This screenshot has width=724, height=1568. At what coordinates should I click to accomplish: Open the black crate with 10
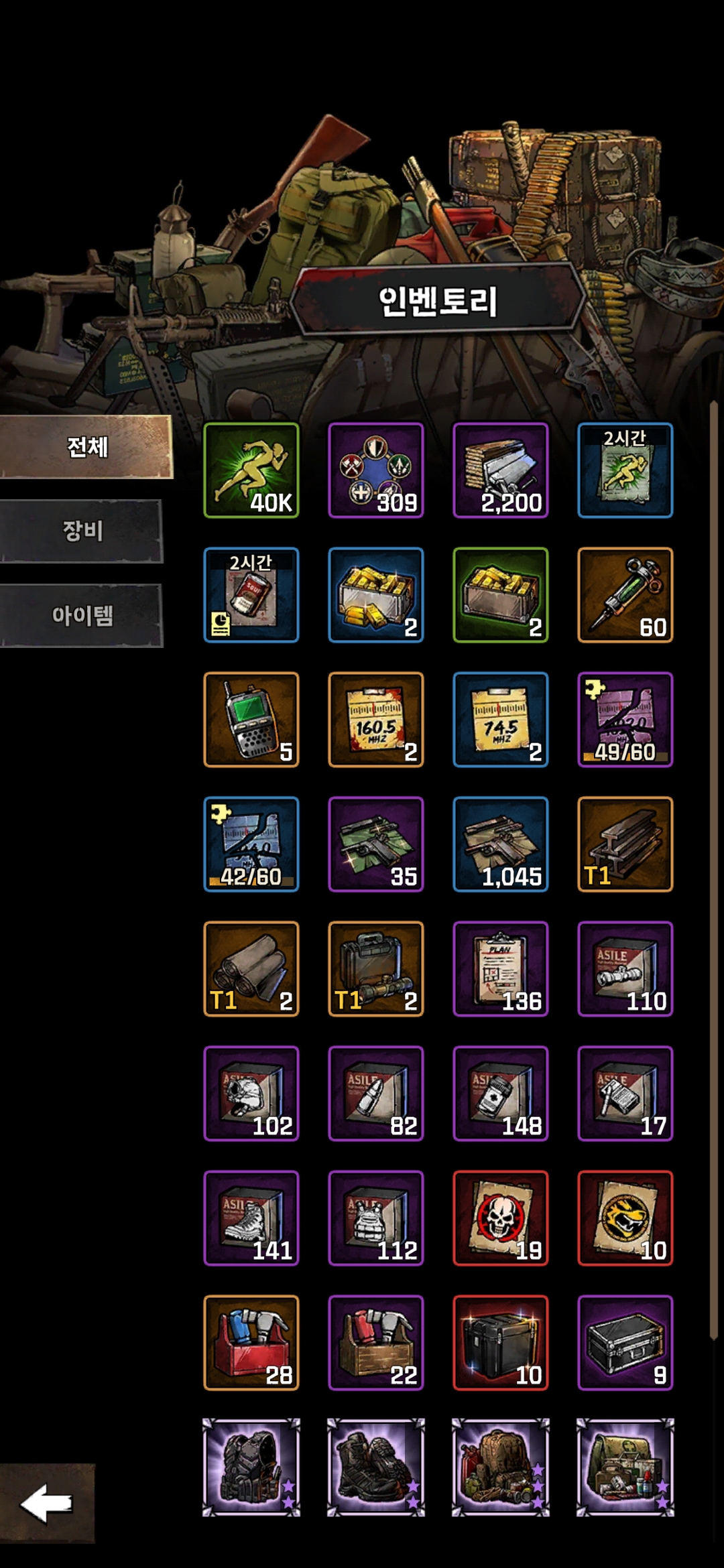point(501,1343)
